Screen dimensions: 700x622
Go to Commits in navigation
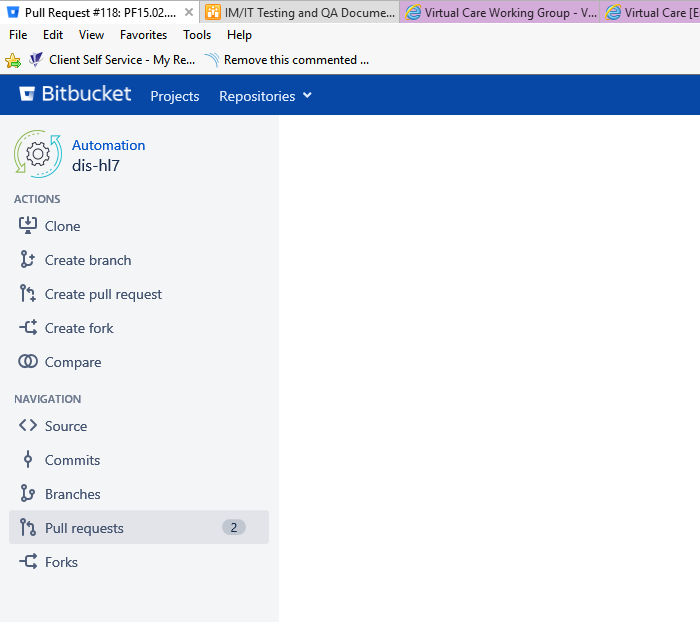[72, 460]
